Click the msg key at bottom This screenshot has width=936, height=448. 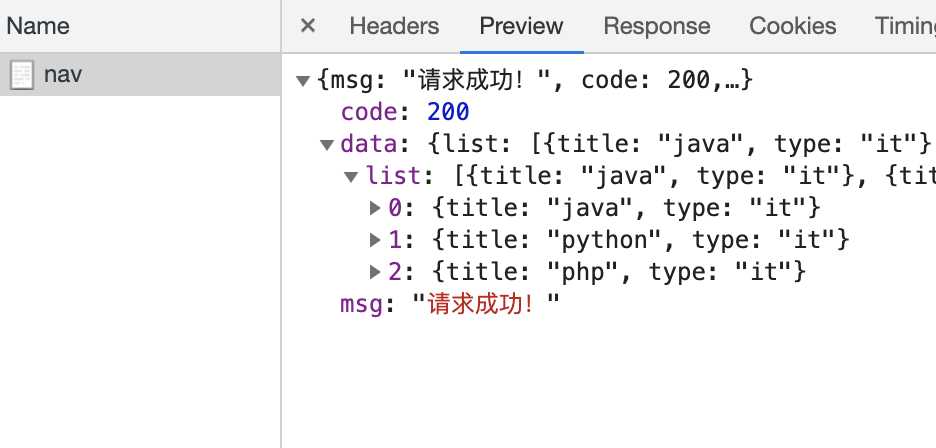(x=361, y=304)
